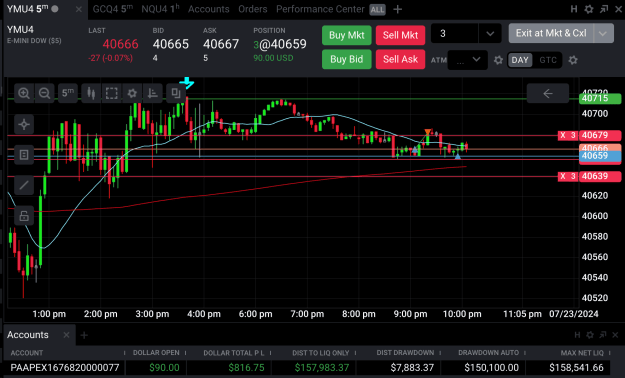Select the line drawing tool

[24, 185]
